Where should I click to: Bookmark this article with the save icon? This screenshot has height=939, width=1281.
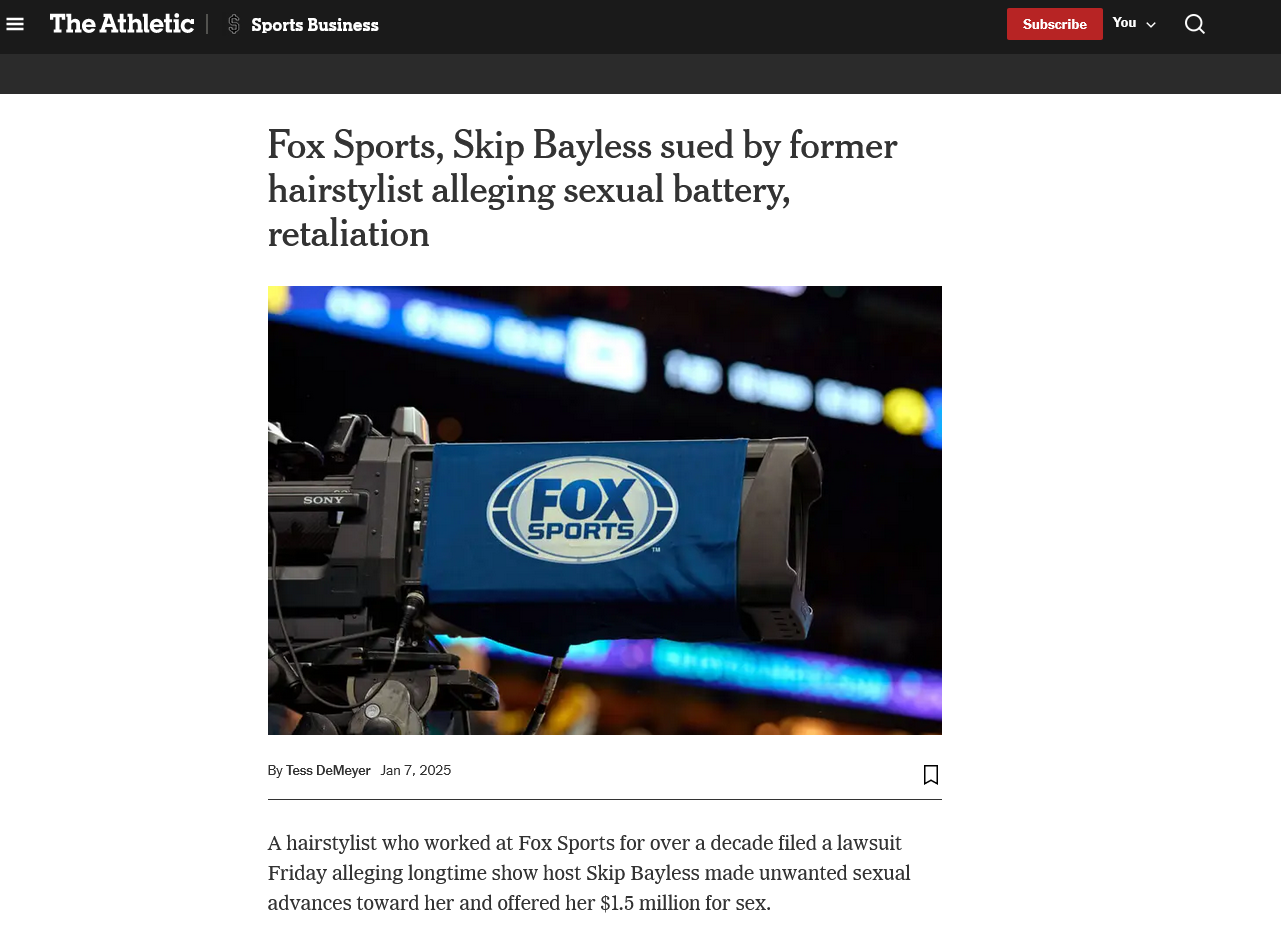coord(931,774)
